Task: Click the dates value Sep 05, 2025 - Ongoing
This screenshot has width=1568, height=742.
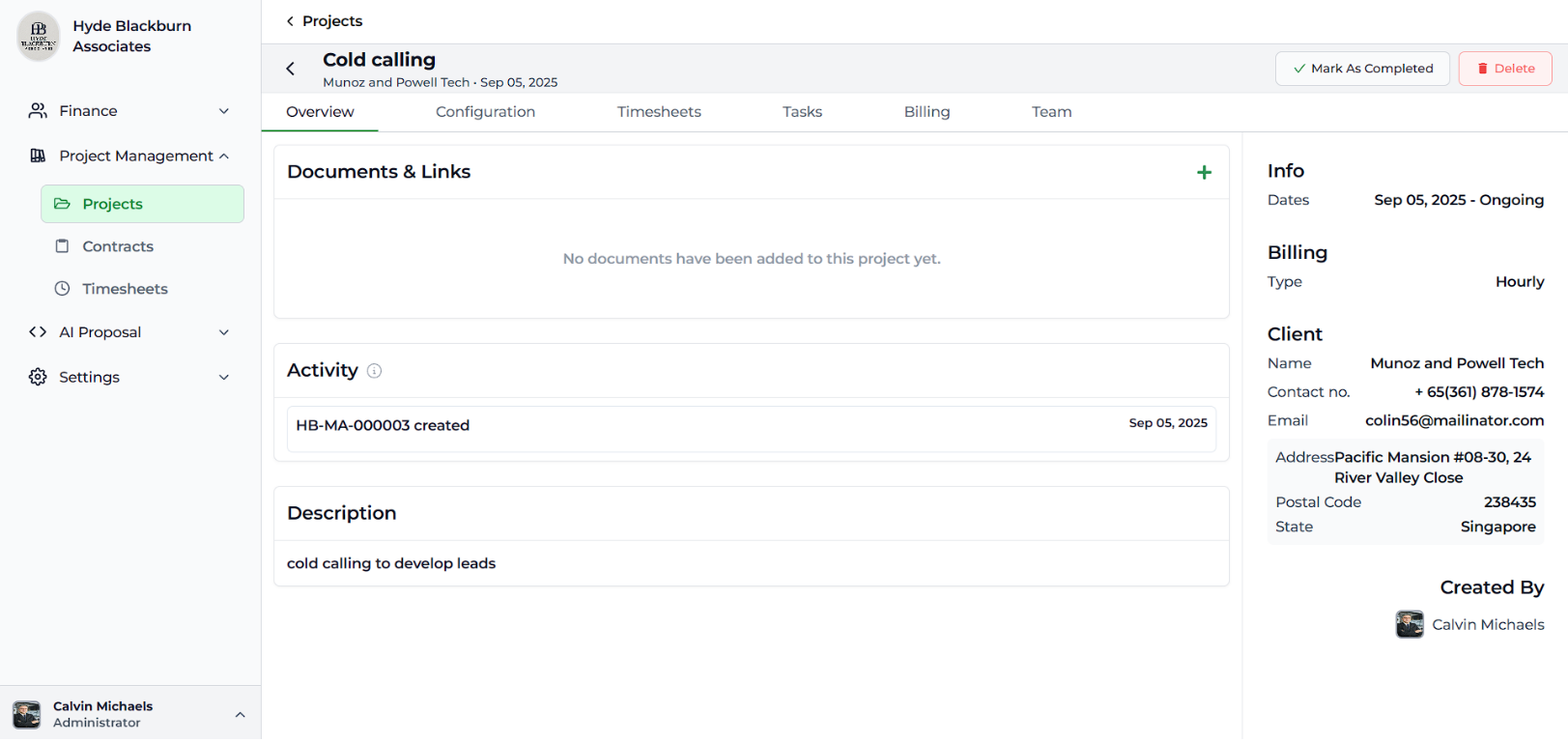Action: [1459, 200]
